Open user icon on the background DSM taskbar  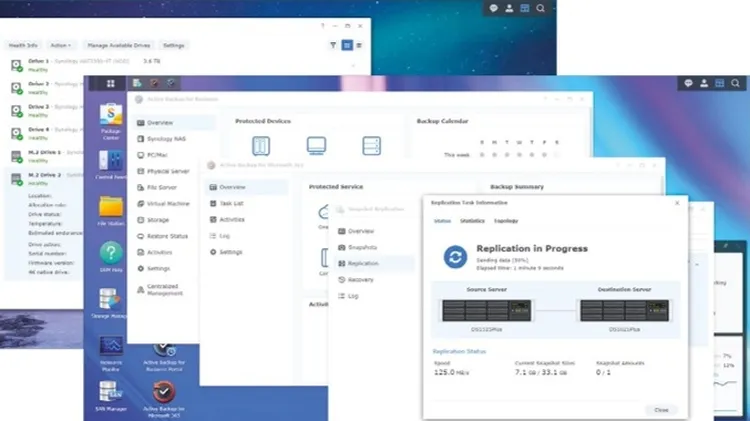point(509,8)
